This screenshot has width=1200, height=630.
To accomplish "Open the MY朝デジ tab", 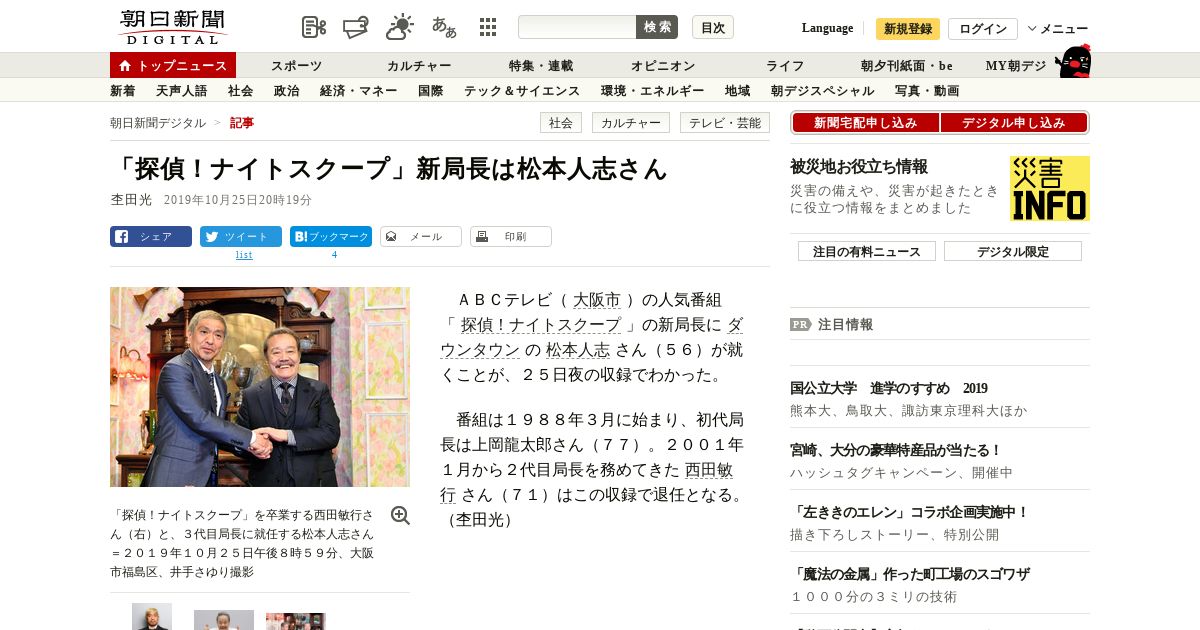I will [1016, 66].
